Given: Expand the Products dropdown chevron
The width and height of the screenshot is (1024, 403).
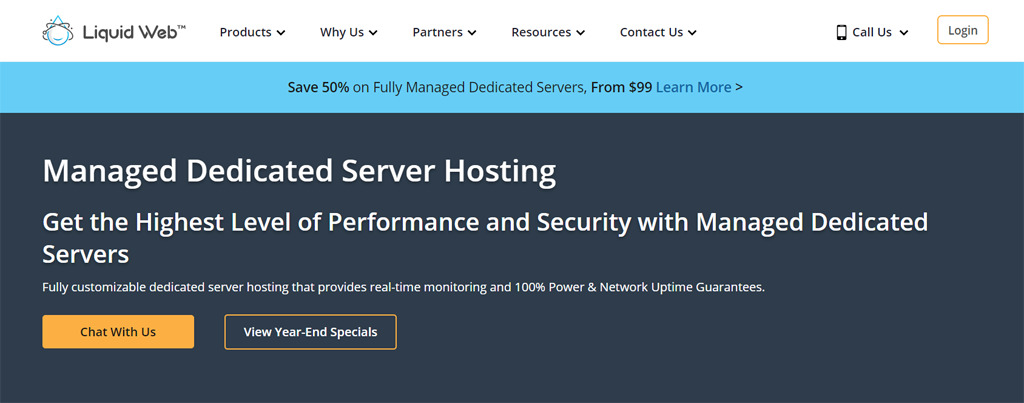Looking at the screenshot, I should pyautogui.click(x=281, y=33).
